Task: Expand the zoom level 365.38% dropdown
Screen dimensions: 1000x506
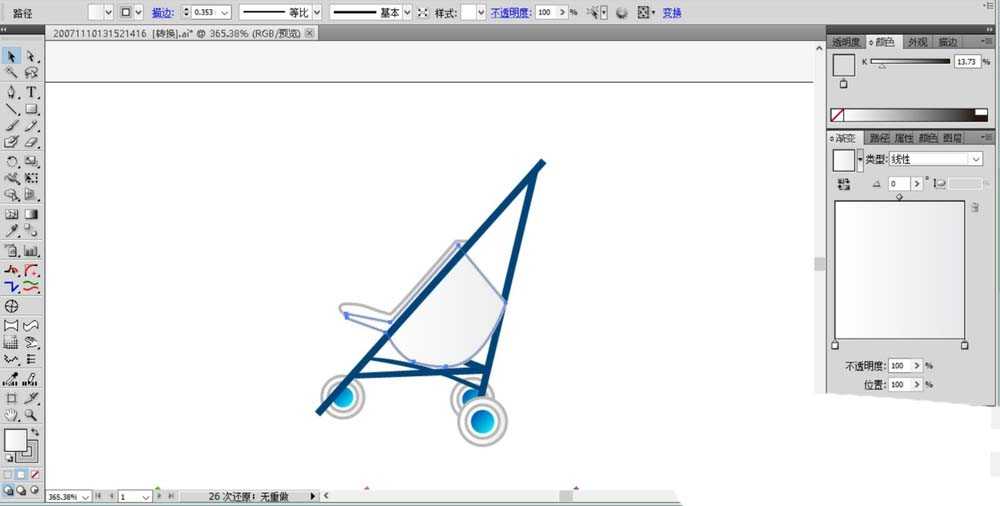Action: pyautogui.click(x=84, y=496)
